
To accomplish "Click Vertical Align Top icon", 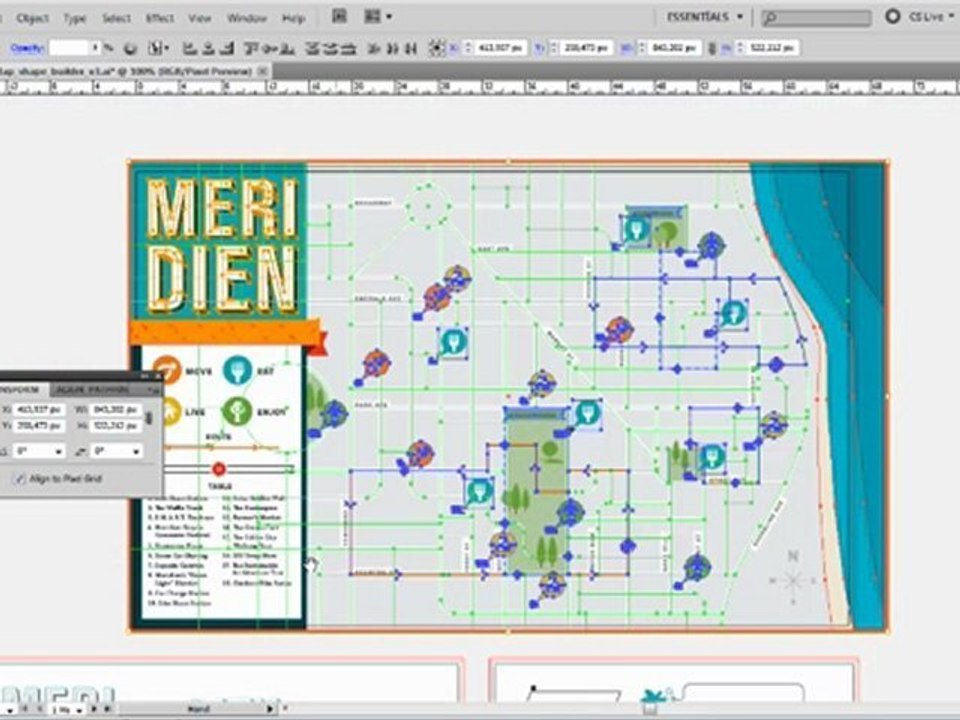I will (251, 48).
